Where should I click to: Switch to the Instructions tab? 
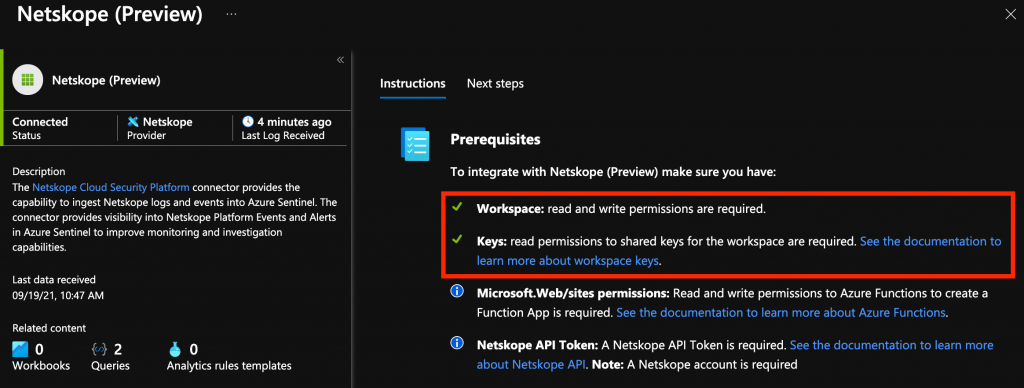[413, 84]
